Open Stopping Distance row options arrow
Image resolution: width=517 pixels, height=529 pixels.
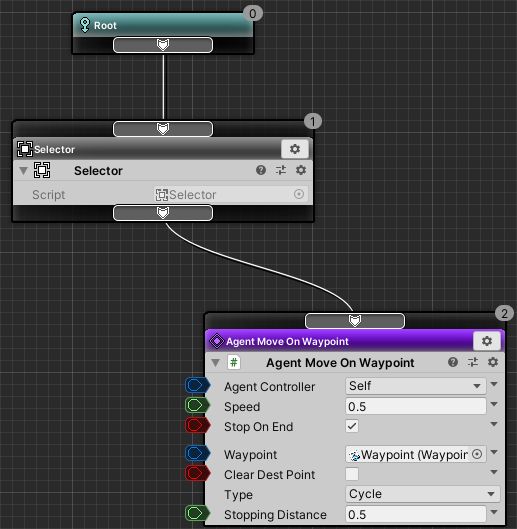pyautogui.click(x=494, y=512)
